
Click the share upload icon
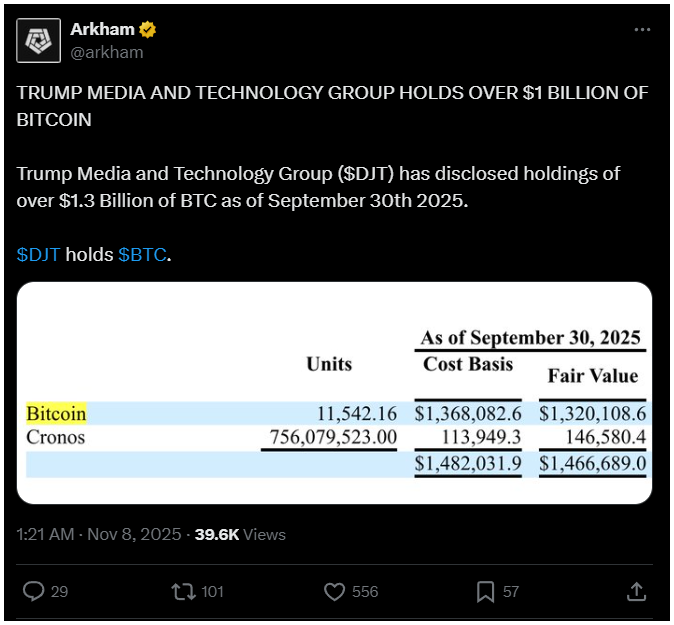click(635, 591)
